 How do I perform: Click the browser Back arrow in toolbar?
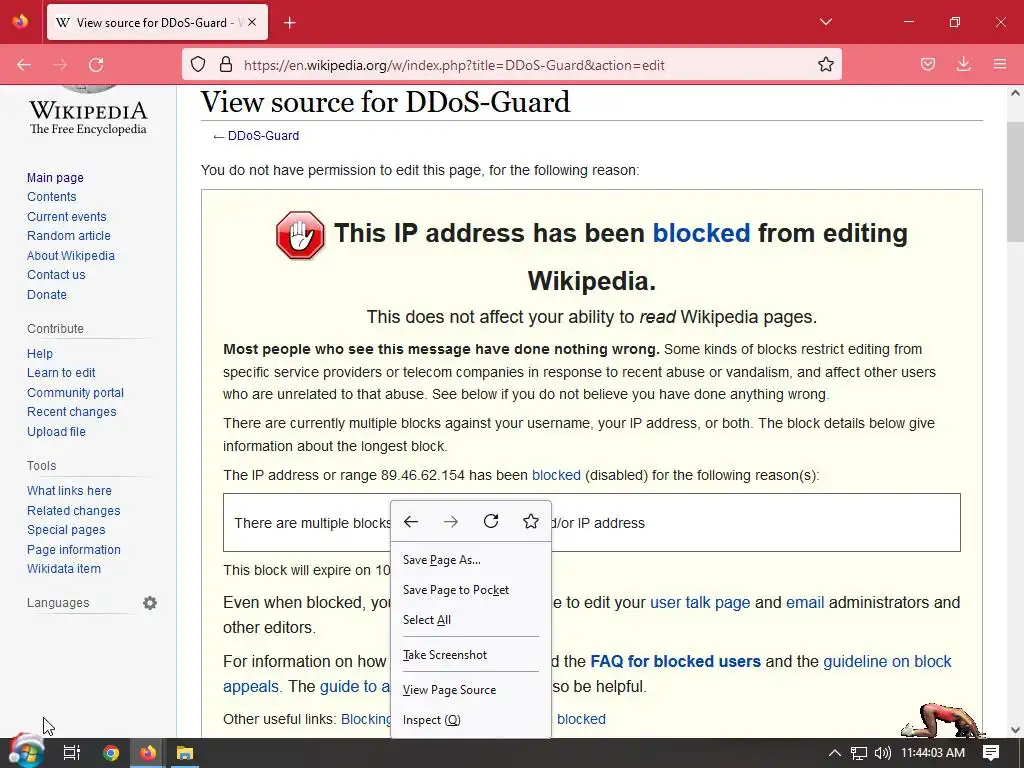24,65
